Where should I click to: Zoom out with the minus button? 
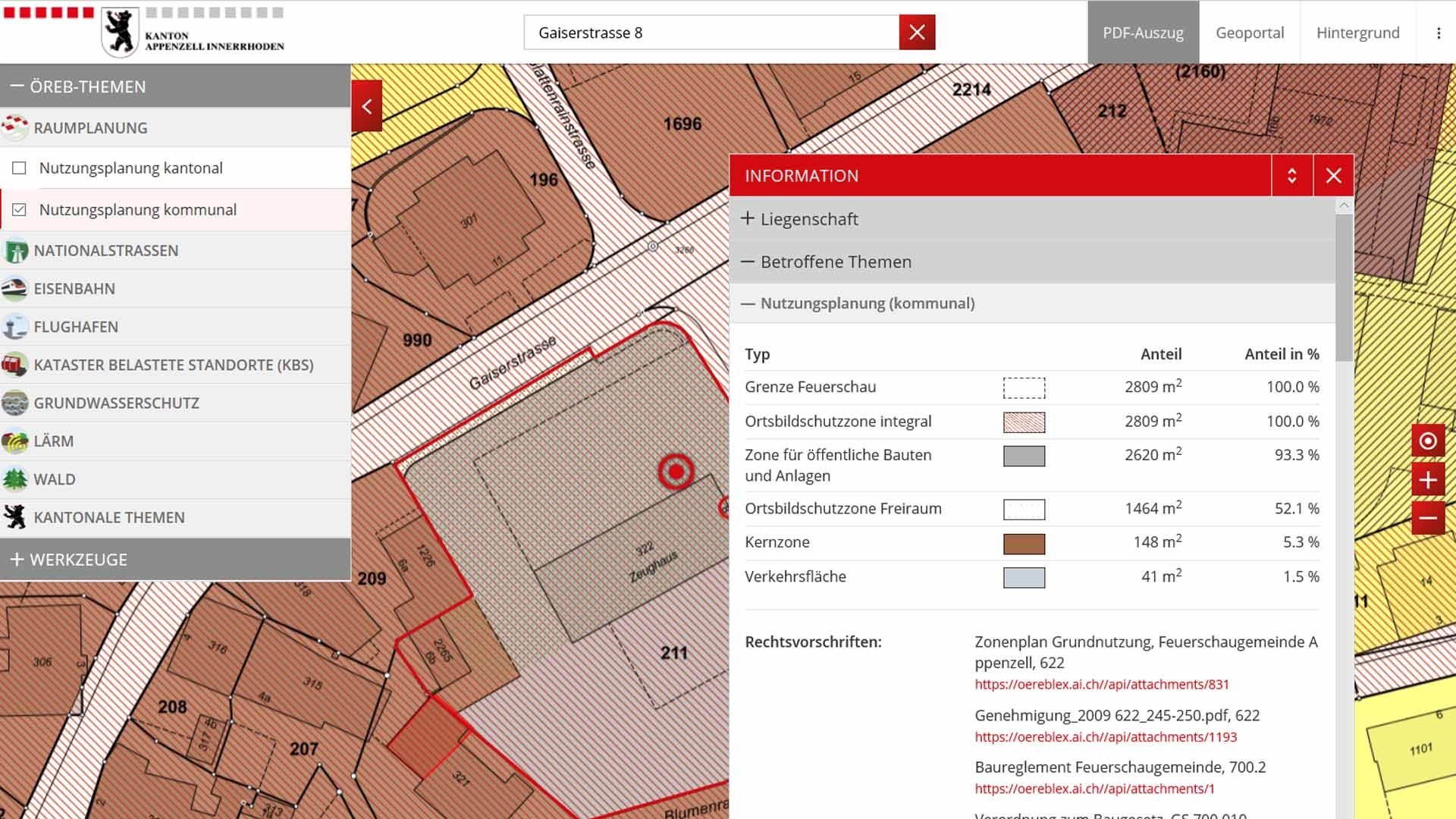[1427, 519]
